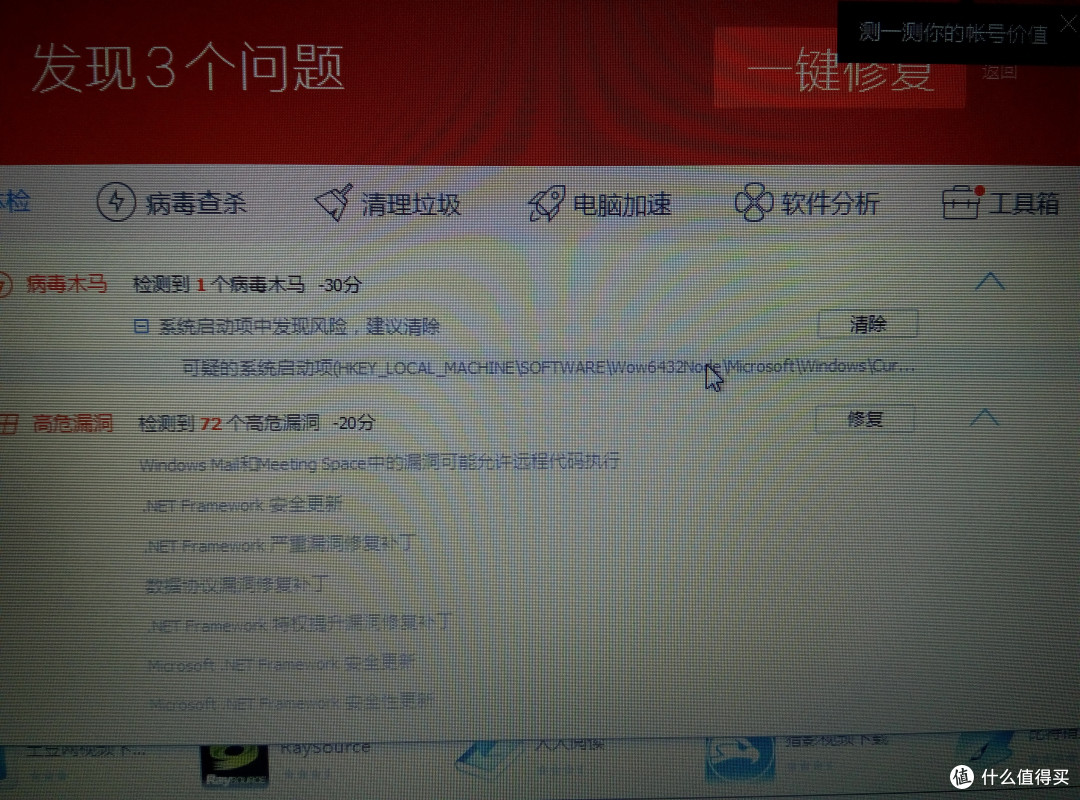Go to 软件分析 tab
This screenshot has width=1080, height=800.
click(x=807, y=203)
